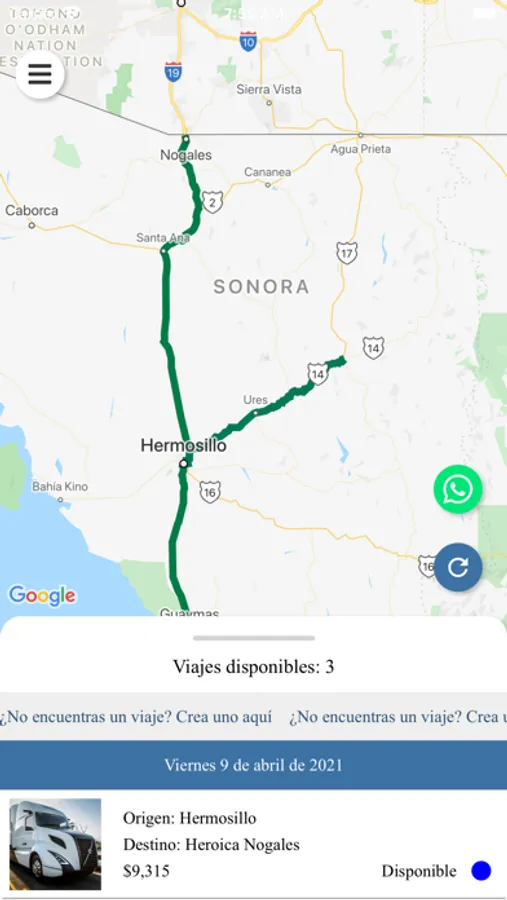Screen dimensions: 507x900
Task: Click the Interstate 10 highway shield
Action: [x=248, y=41]
